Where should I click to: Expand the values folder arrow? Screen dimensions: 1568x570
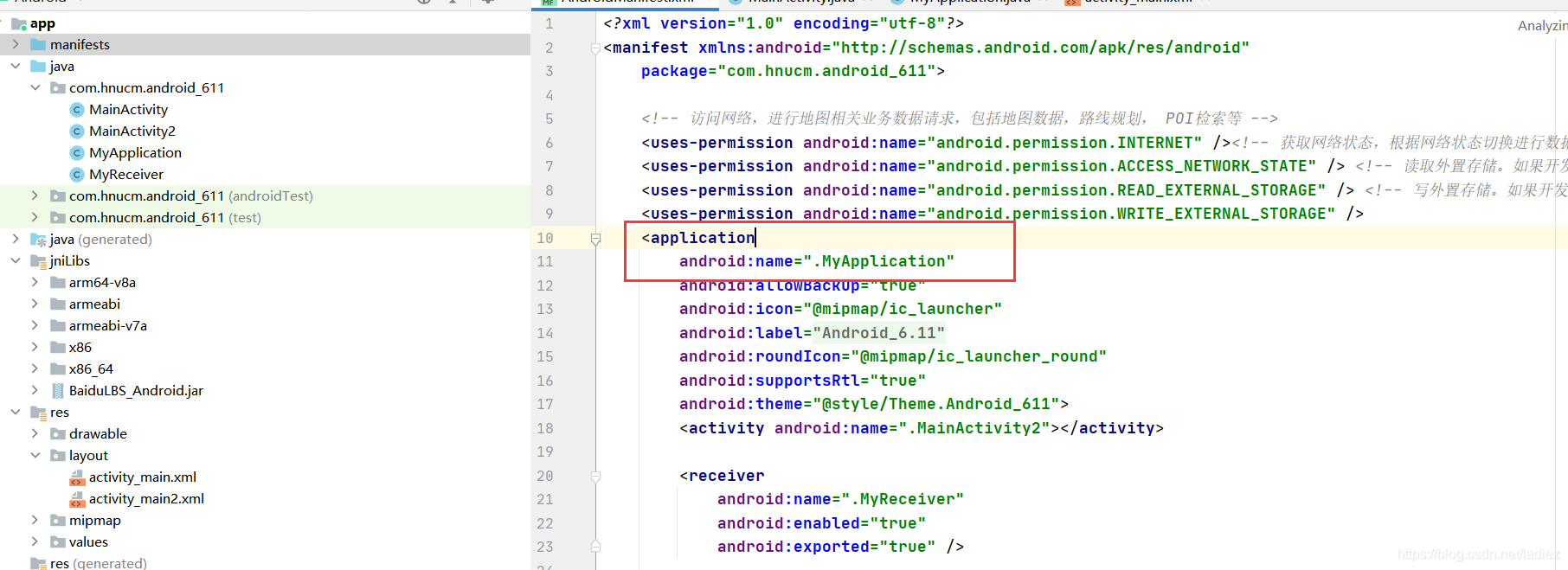tap(35, 541)
